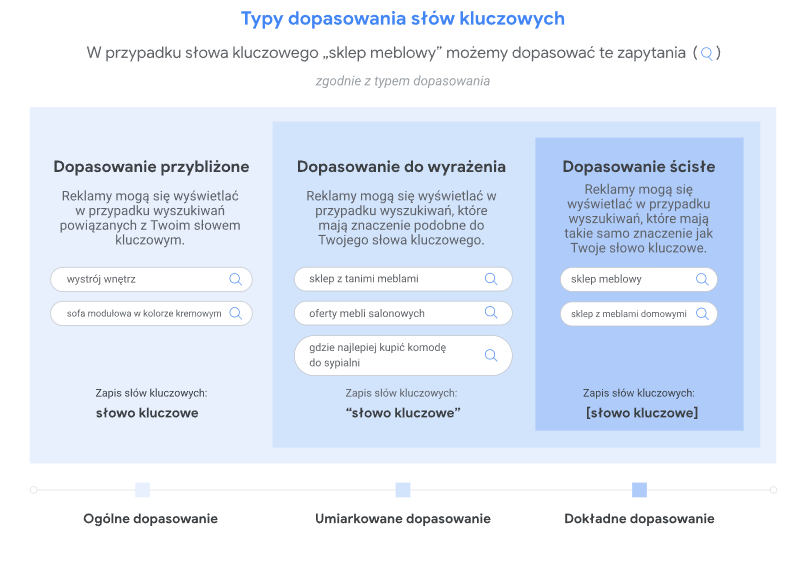Click the square marker above 'Umiarkowane dopasowanie'
The width and height of the screenshot is (811, 565).
click(x=403, y=489)
